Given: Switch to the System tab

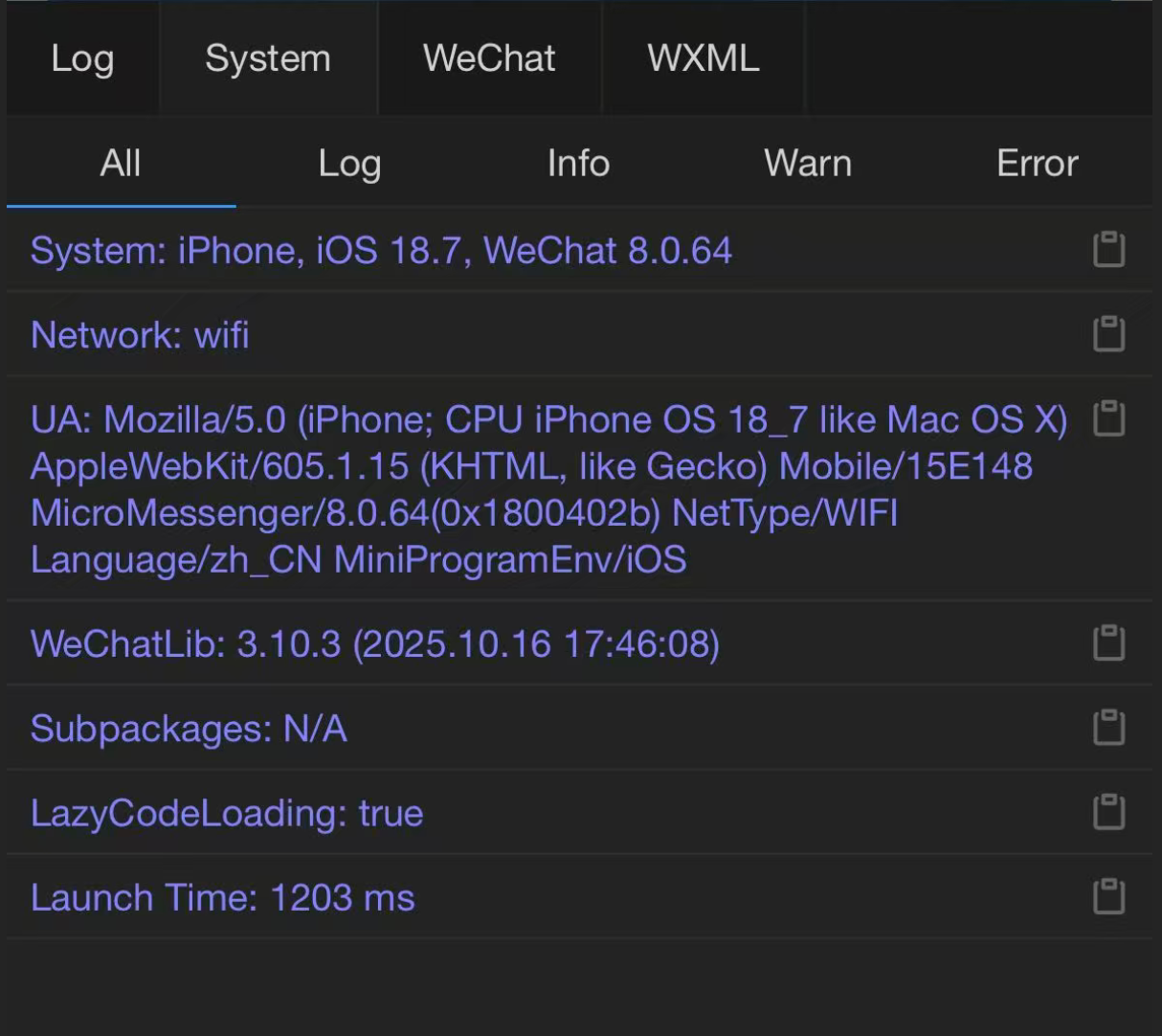Looking at the screenshot, I should click(268, 58).
